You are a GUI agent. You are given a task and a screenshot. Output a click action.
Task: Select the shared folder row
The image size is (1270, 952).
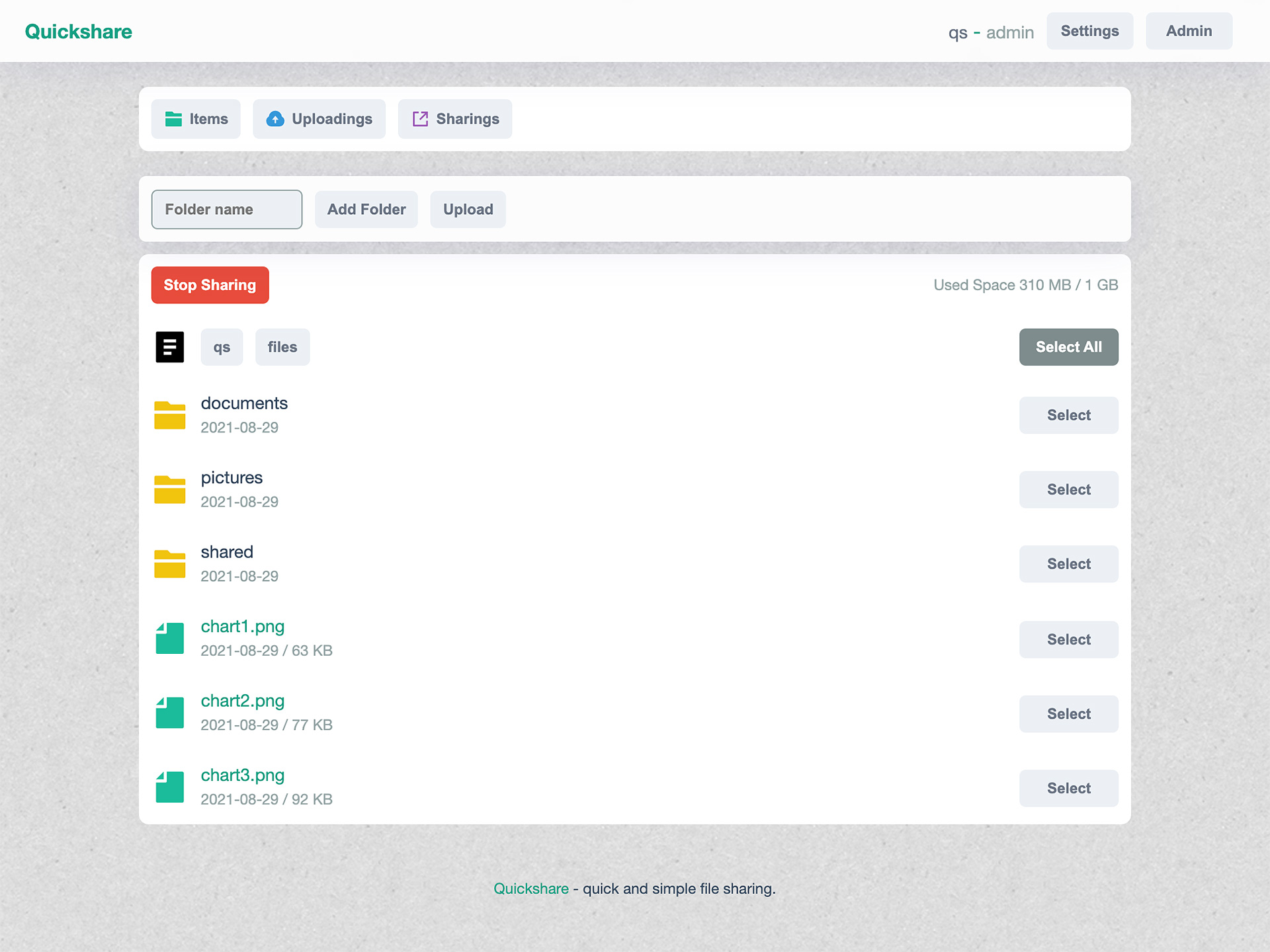pyautogui.click(x=1069, y=564)
